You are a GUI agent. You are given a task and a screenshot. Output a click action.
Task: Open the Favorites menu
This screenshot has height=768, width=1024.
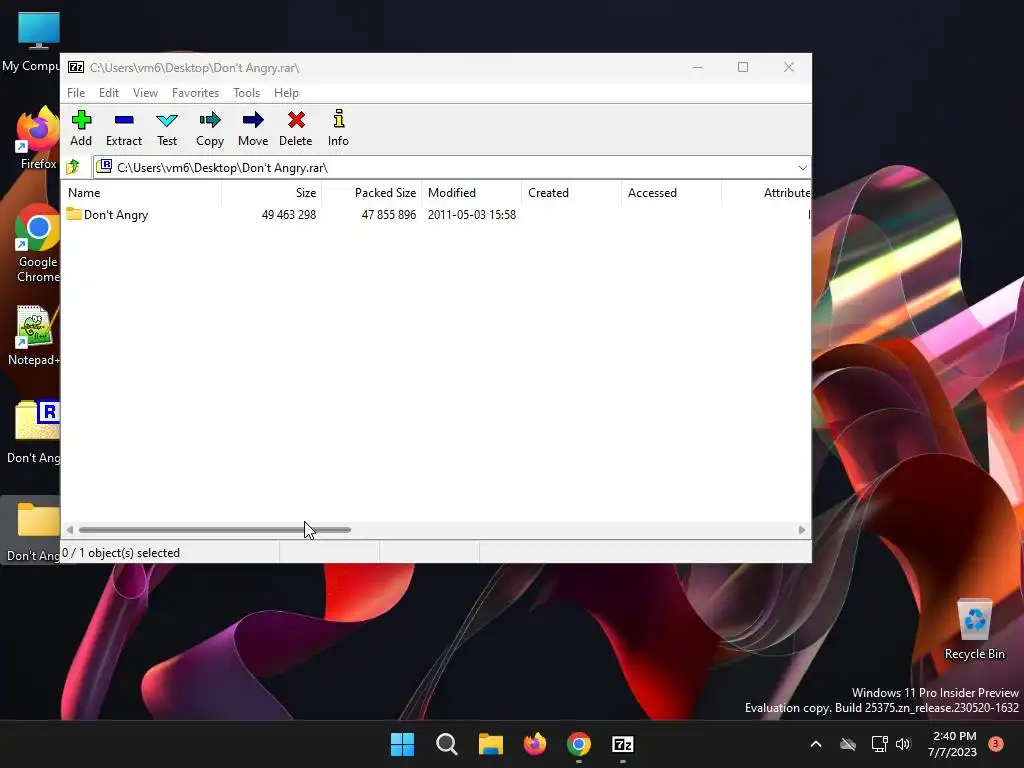195,93
